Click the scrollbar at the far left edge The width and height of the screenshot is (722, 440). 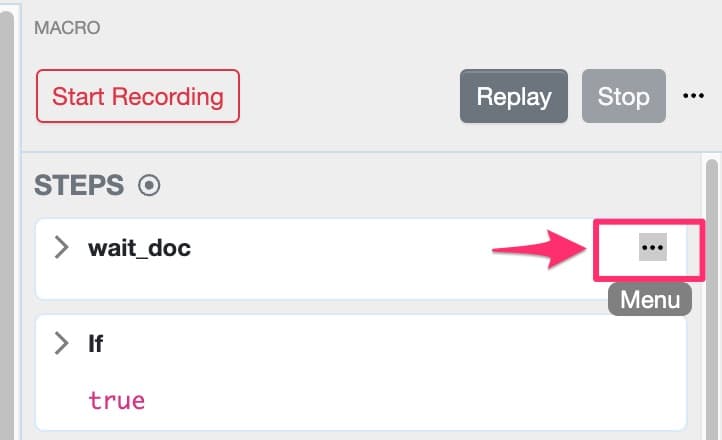[6, 220]
